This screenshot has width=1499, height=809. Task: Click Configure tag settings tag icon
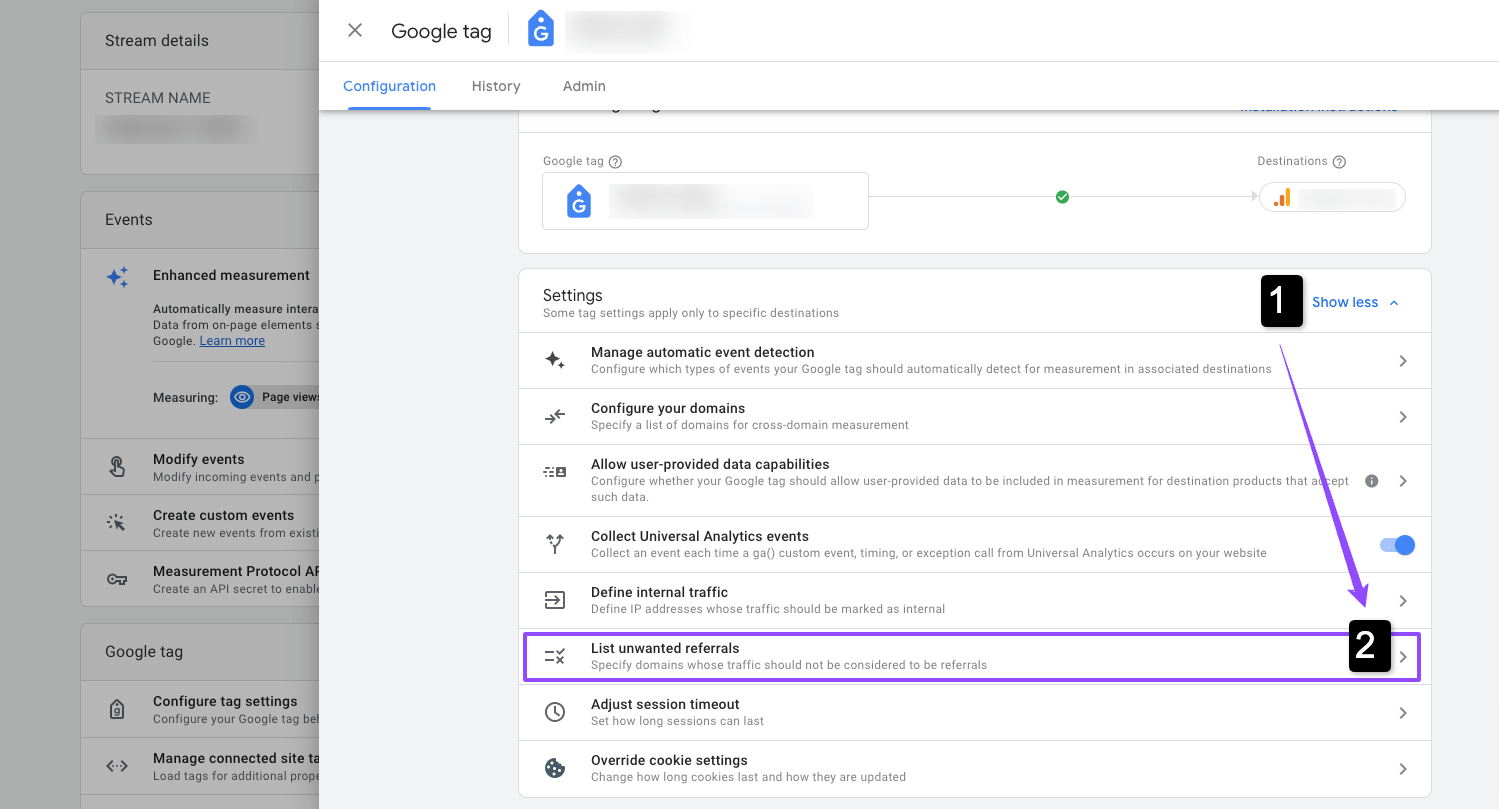[x=117, y=709]
